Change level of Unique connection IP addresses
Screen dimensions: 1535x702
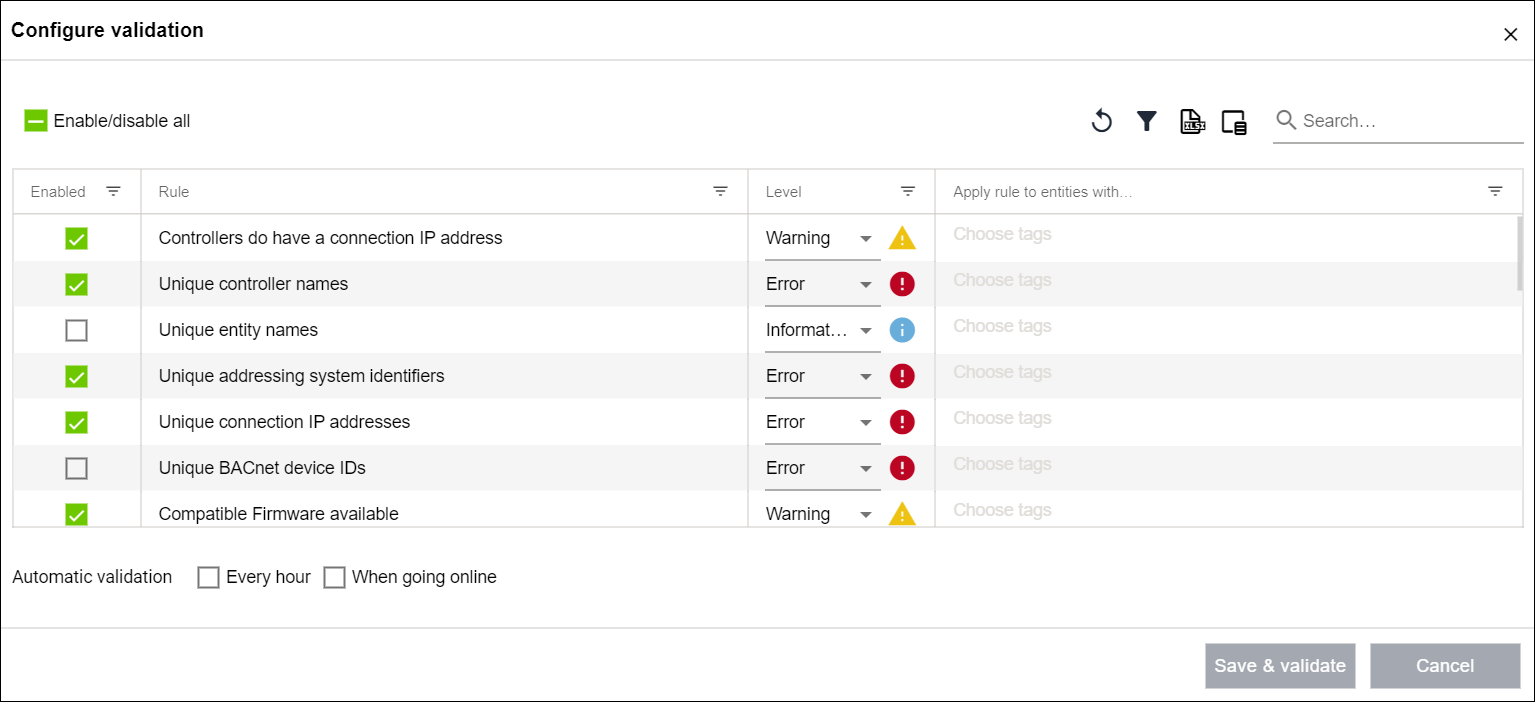(x=822, y=422)
